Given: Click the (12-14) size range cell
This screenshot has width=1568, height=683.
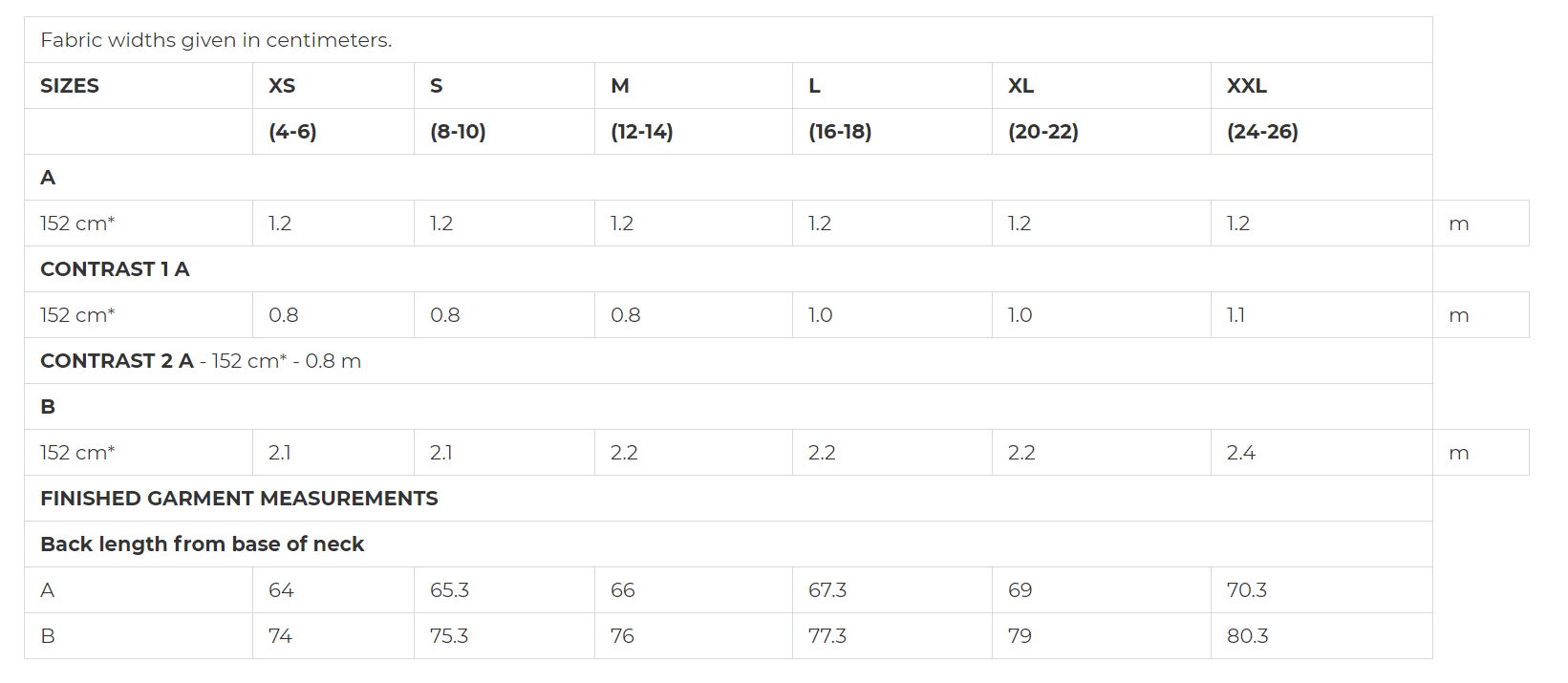Looking at the screenshot, I should tap(693, 132).
